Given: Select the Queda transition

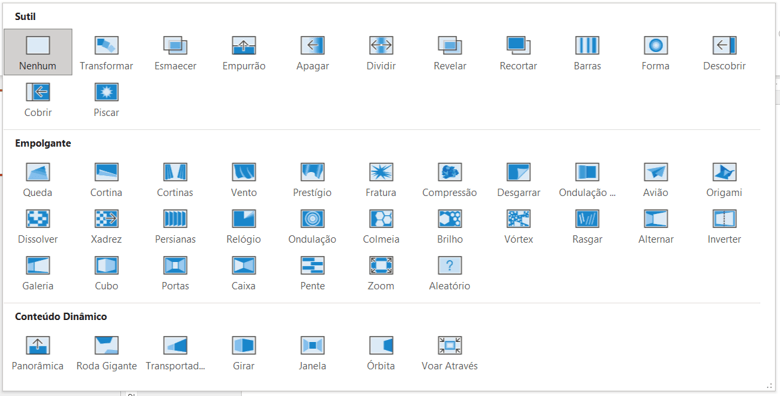Looking at the screenshot, I should click(38, 179).
